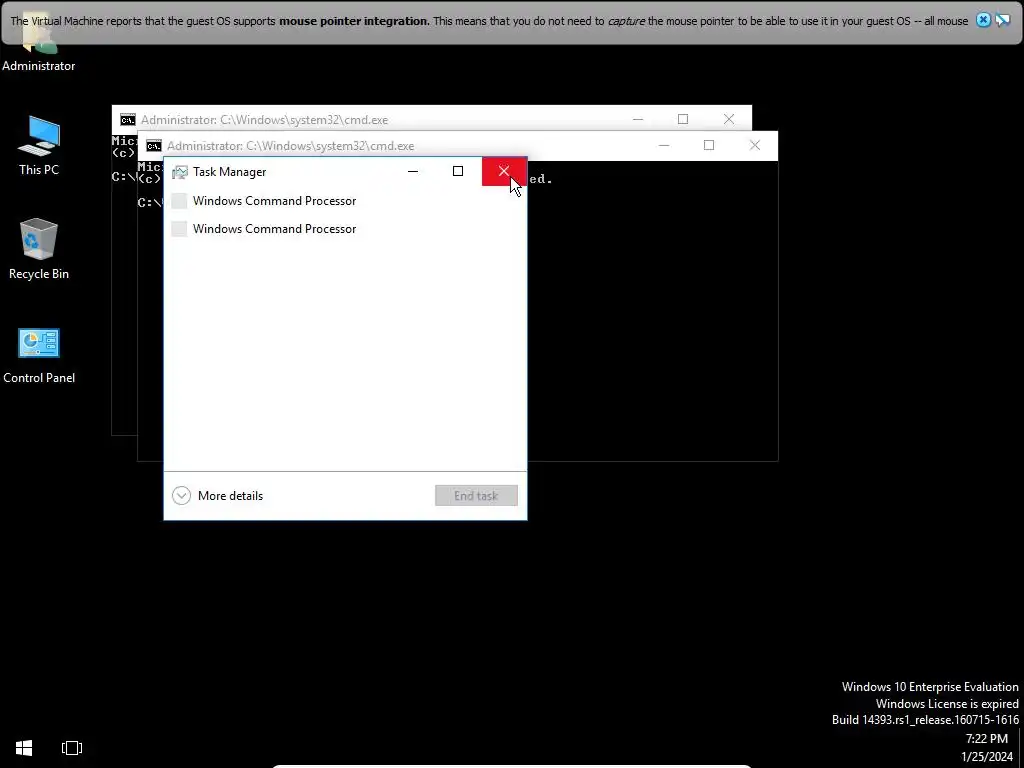The height and width of the screenshot is (768, 1024).
Task: Open the Windows Start menu
Action: (x=24, y=748)
